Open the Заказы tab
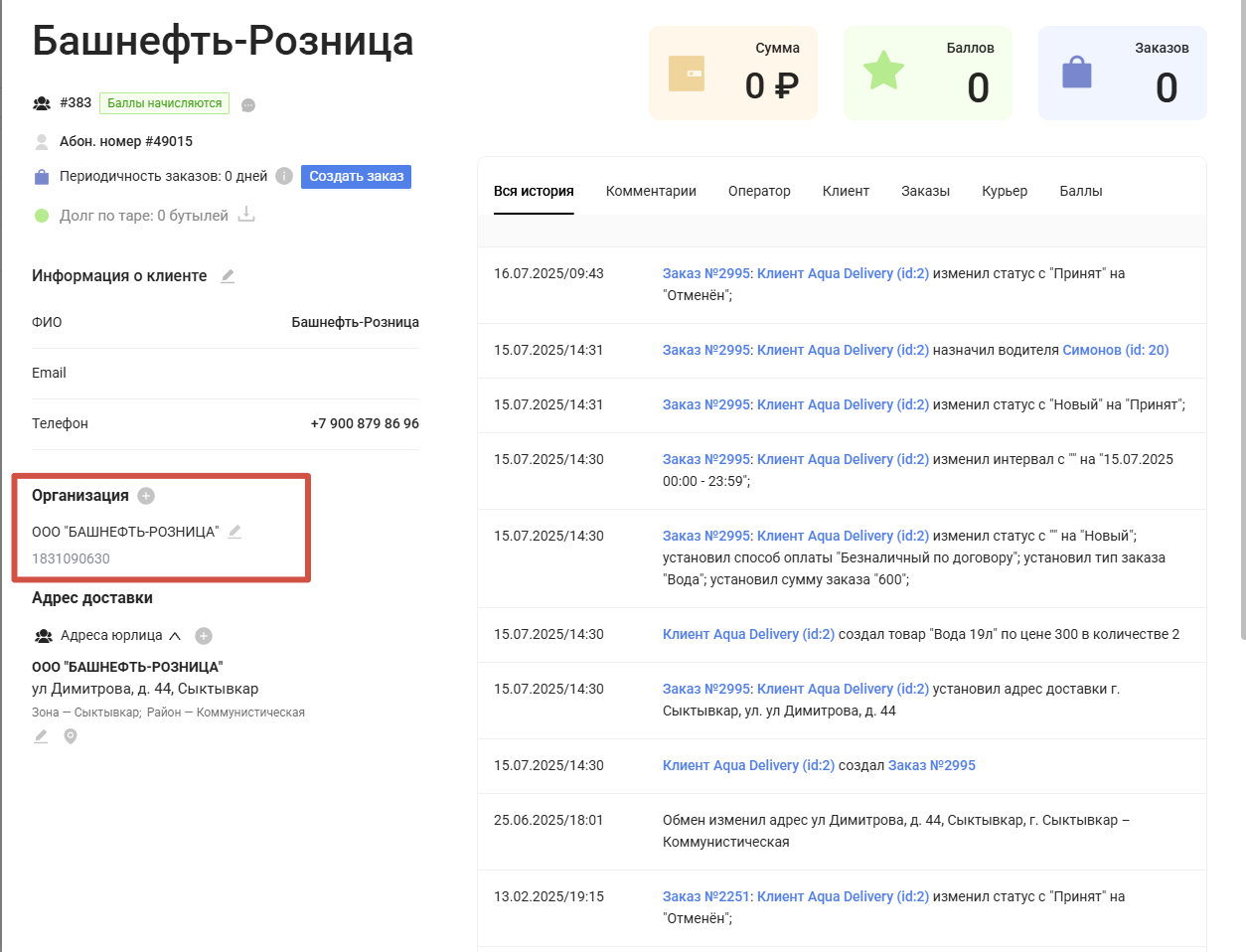 tap(925, 191)
